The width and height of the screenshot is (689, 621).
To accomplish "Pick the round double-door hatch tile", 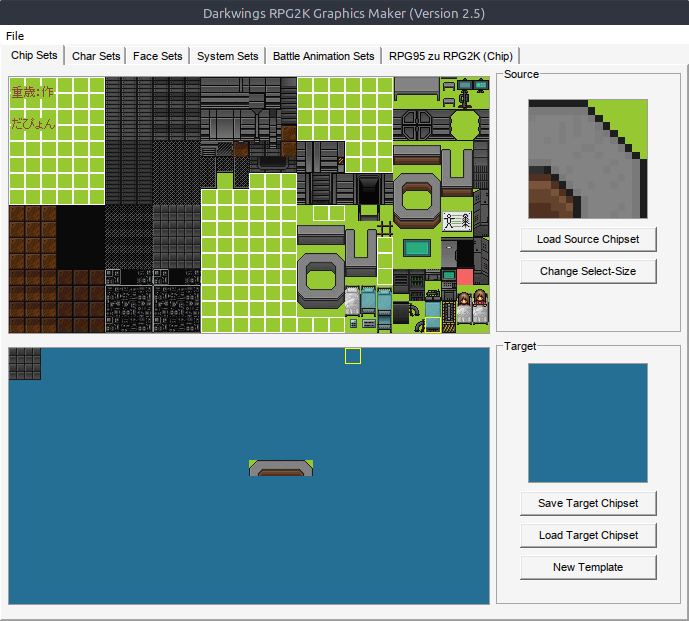I will pyautogui.click(x=417, y=125).
